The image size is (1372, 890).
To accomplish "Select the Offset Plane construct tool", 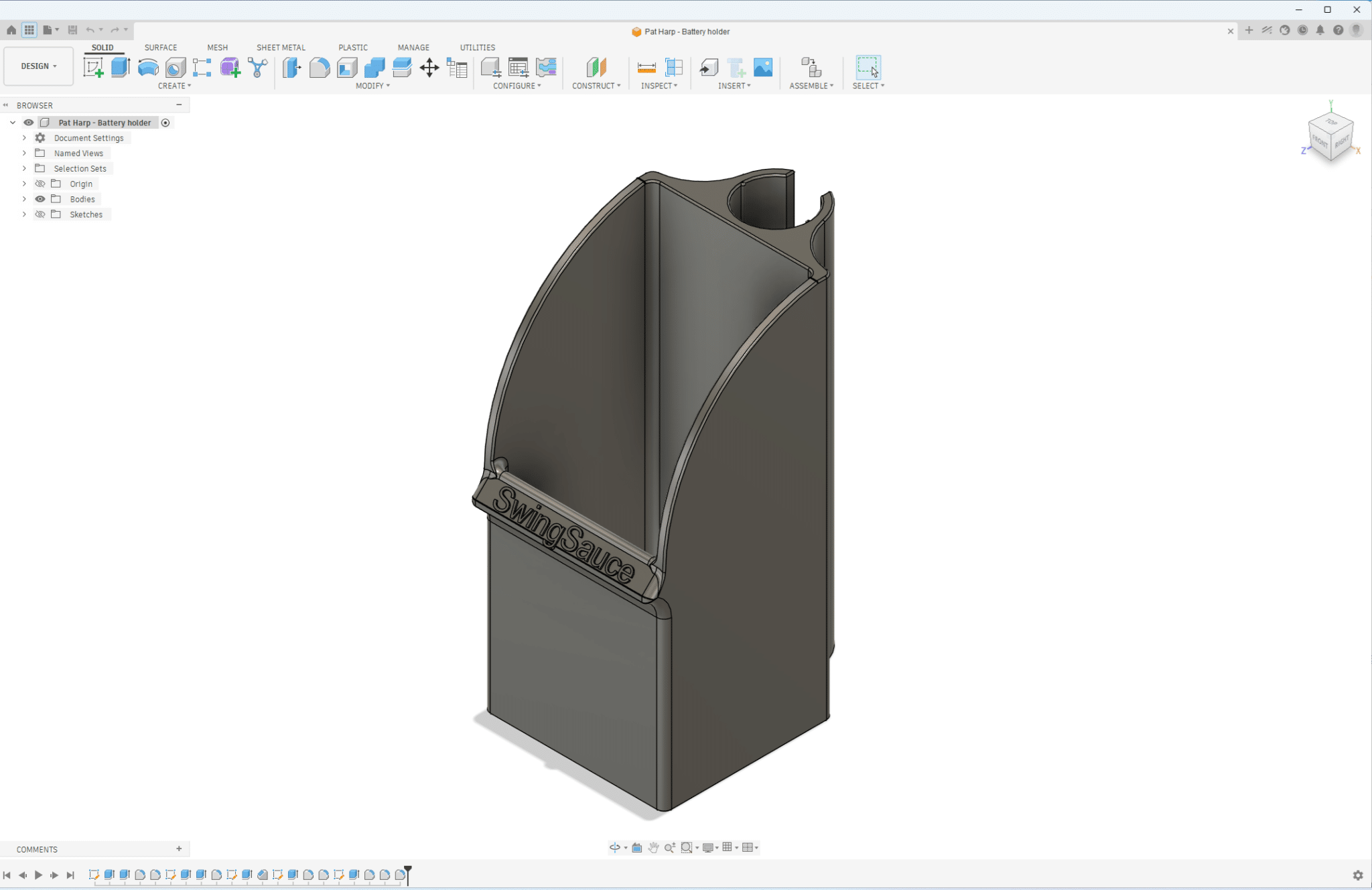I will tap(596, 67).
